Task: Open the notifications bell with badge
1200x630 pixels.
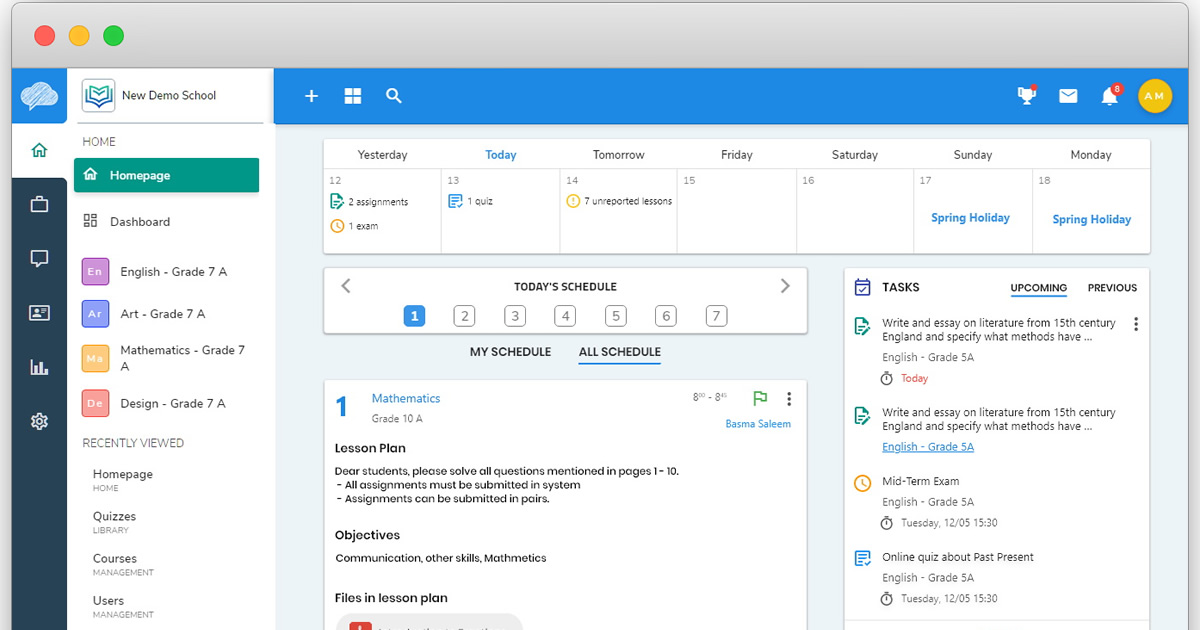Action: [1110, 95]
